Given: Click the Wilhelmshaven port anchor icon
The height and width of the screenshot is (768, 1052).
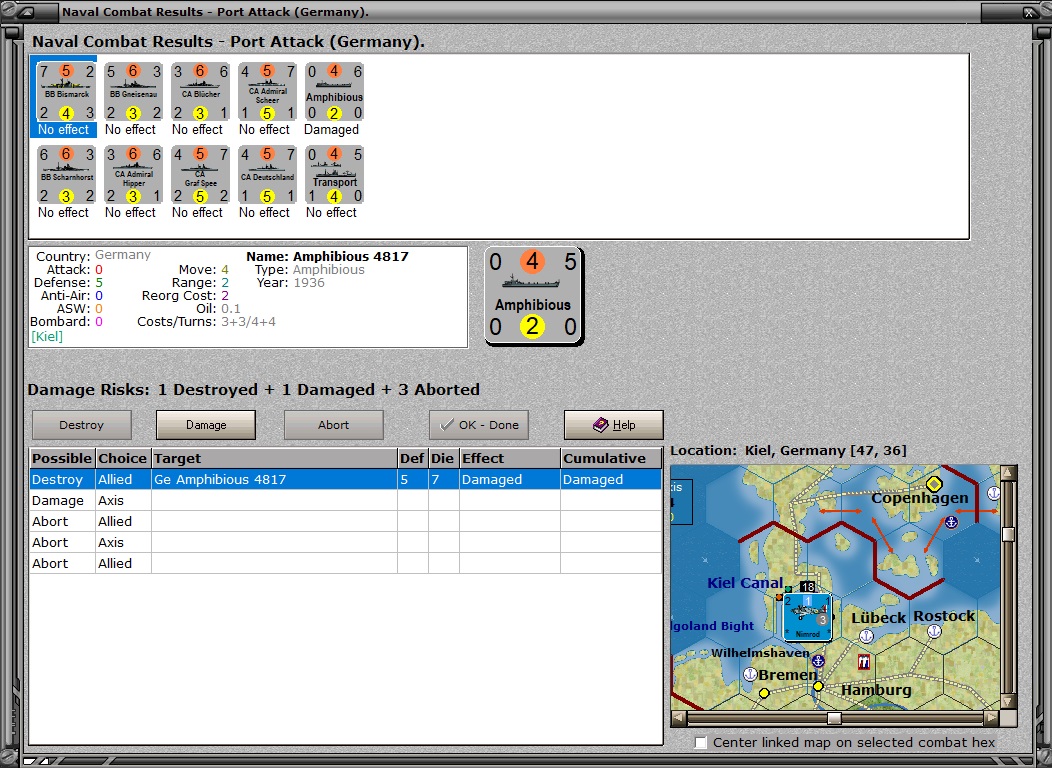Looking at the screenshot, I should 818,661.
